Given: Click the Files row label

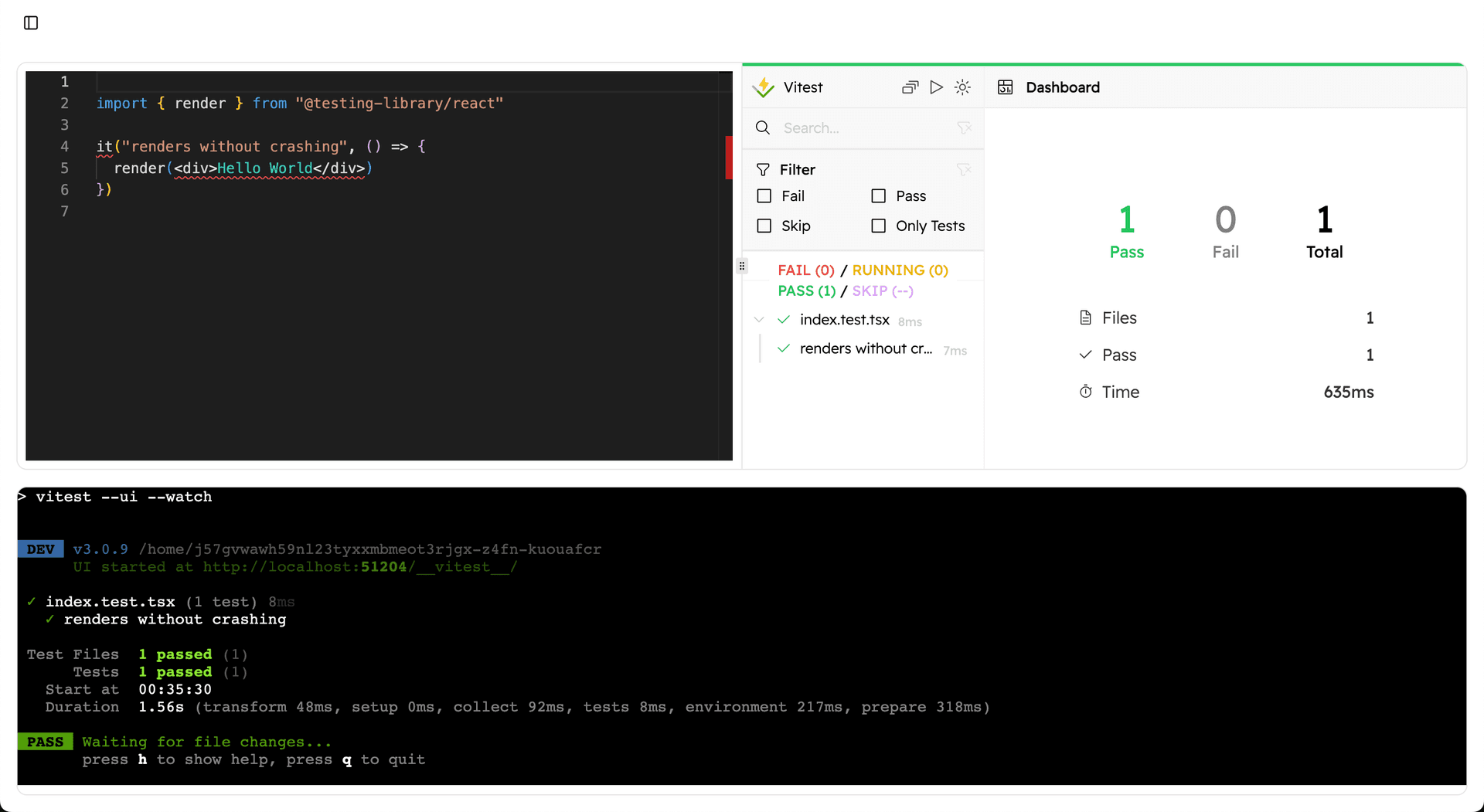Looking at the screenshot, I should pos(1119,318).
